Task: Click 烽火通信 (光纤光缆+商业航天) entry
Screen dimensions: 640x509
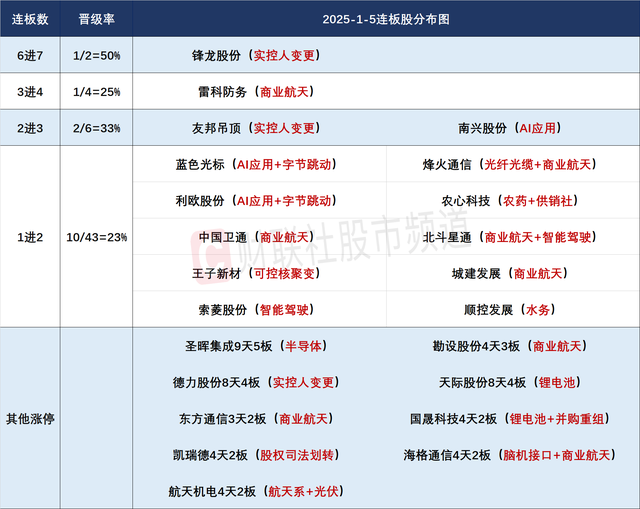Action: (509, 164)
